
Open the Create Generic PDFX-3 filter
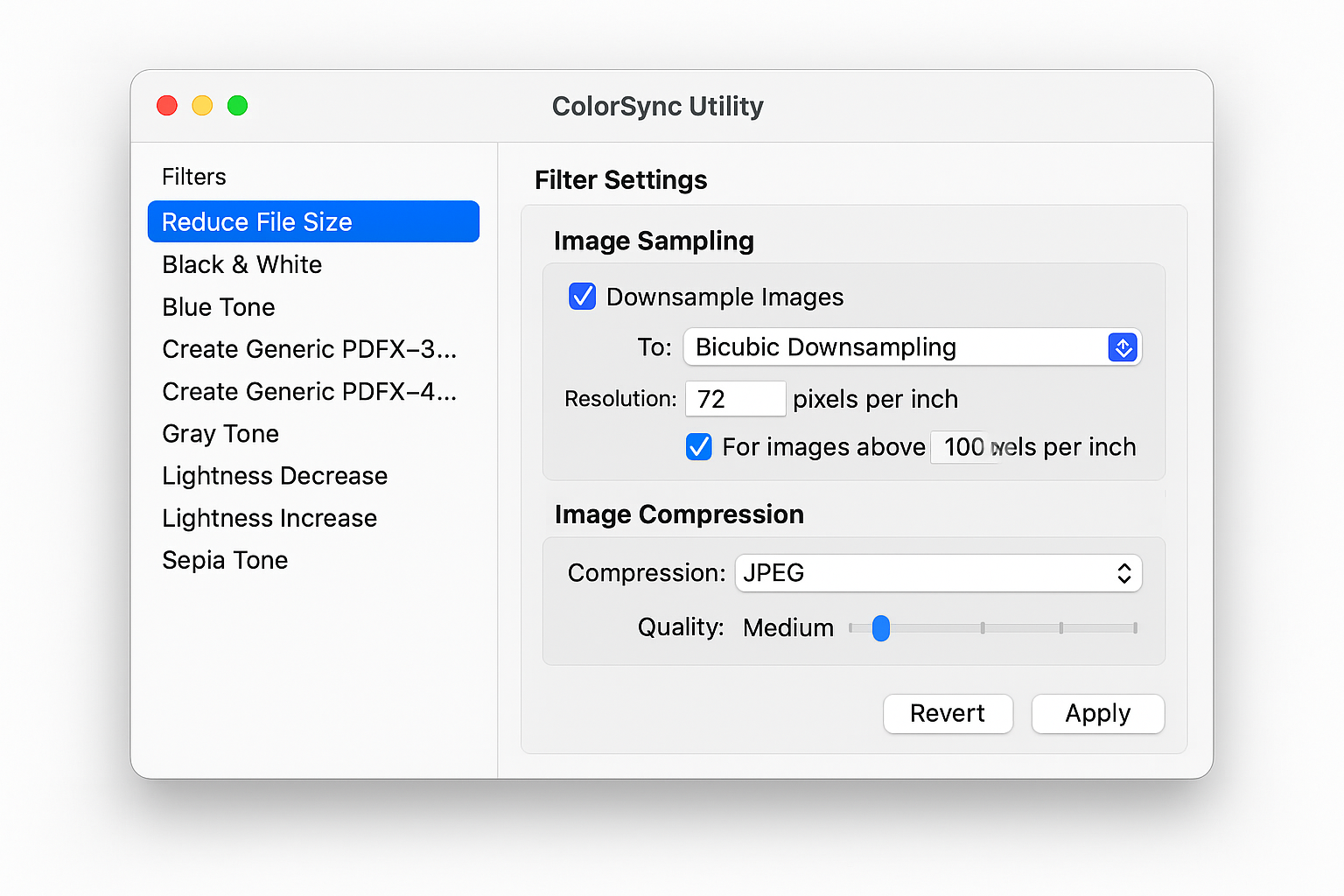pyautogui.click(x=309, y=348)
